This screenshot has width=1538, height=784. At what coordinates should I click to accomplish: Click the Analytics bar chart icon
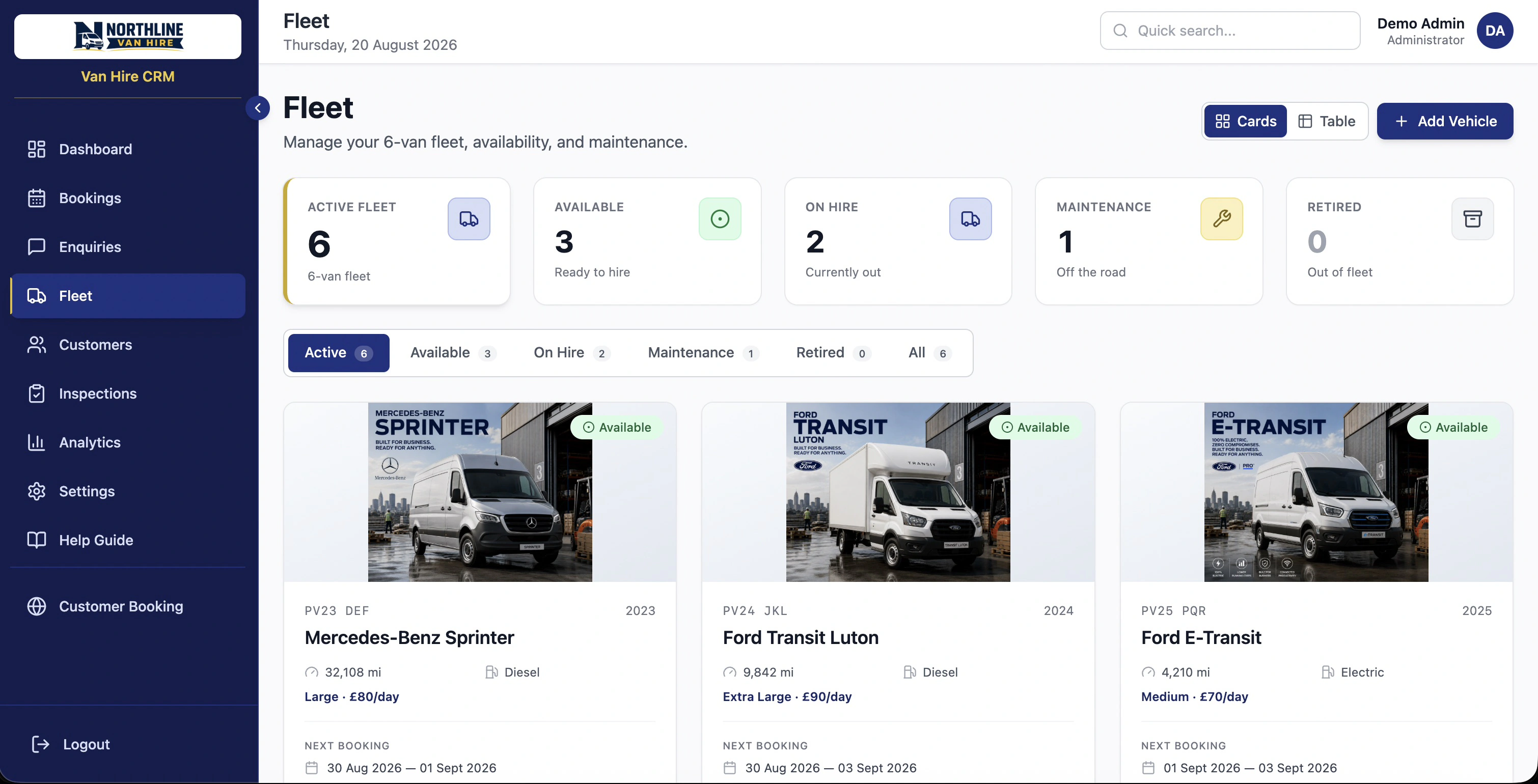point(37,443)
